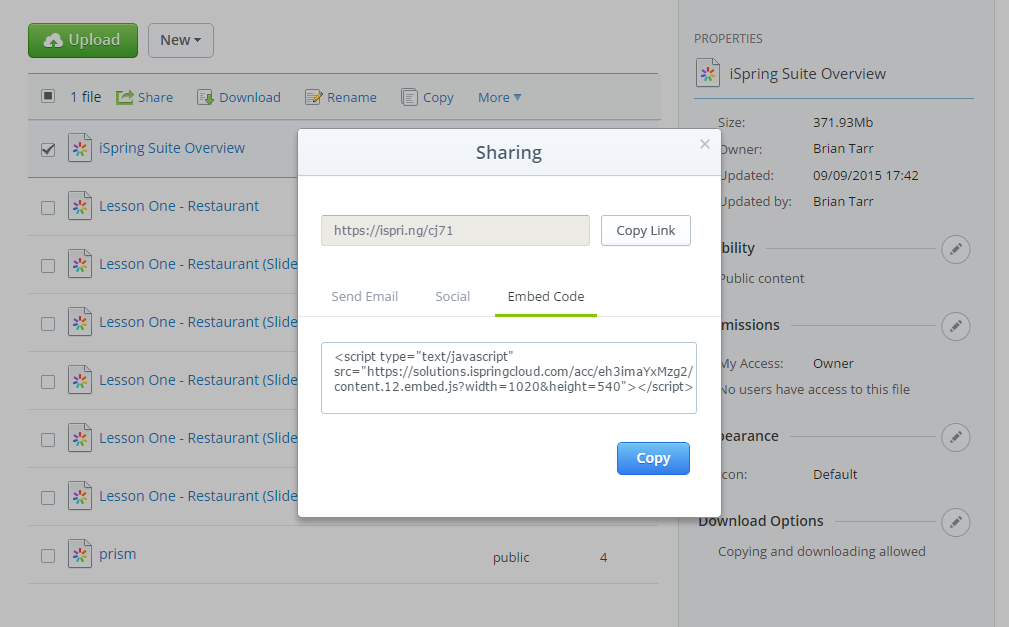Screen dimensions: 1009x627
Task: Click the Download toolbar action
Action: coord(239,97)
